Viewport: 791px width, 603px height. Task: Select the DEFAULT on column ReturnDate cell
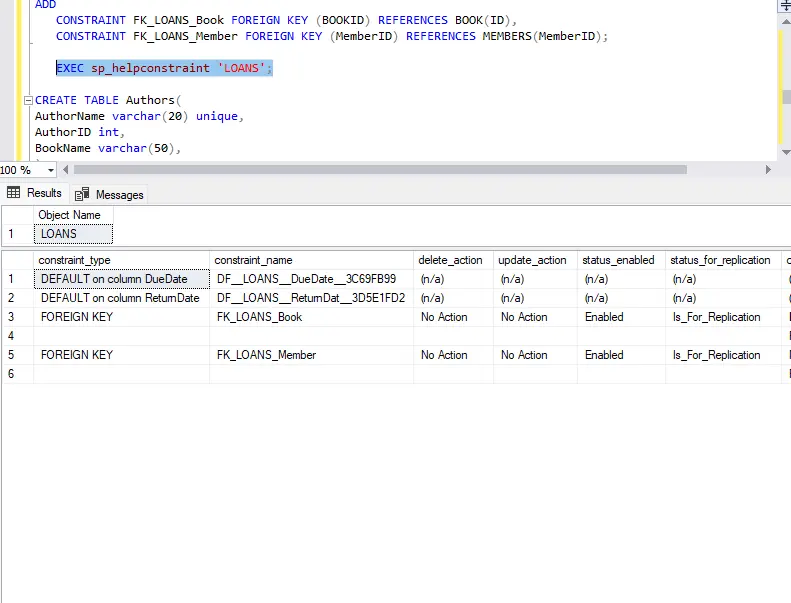coord(122,298)
